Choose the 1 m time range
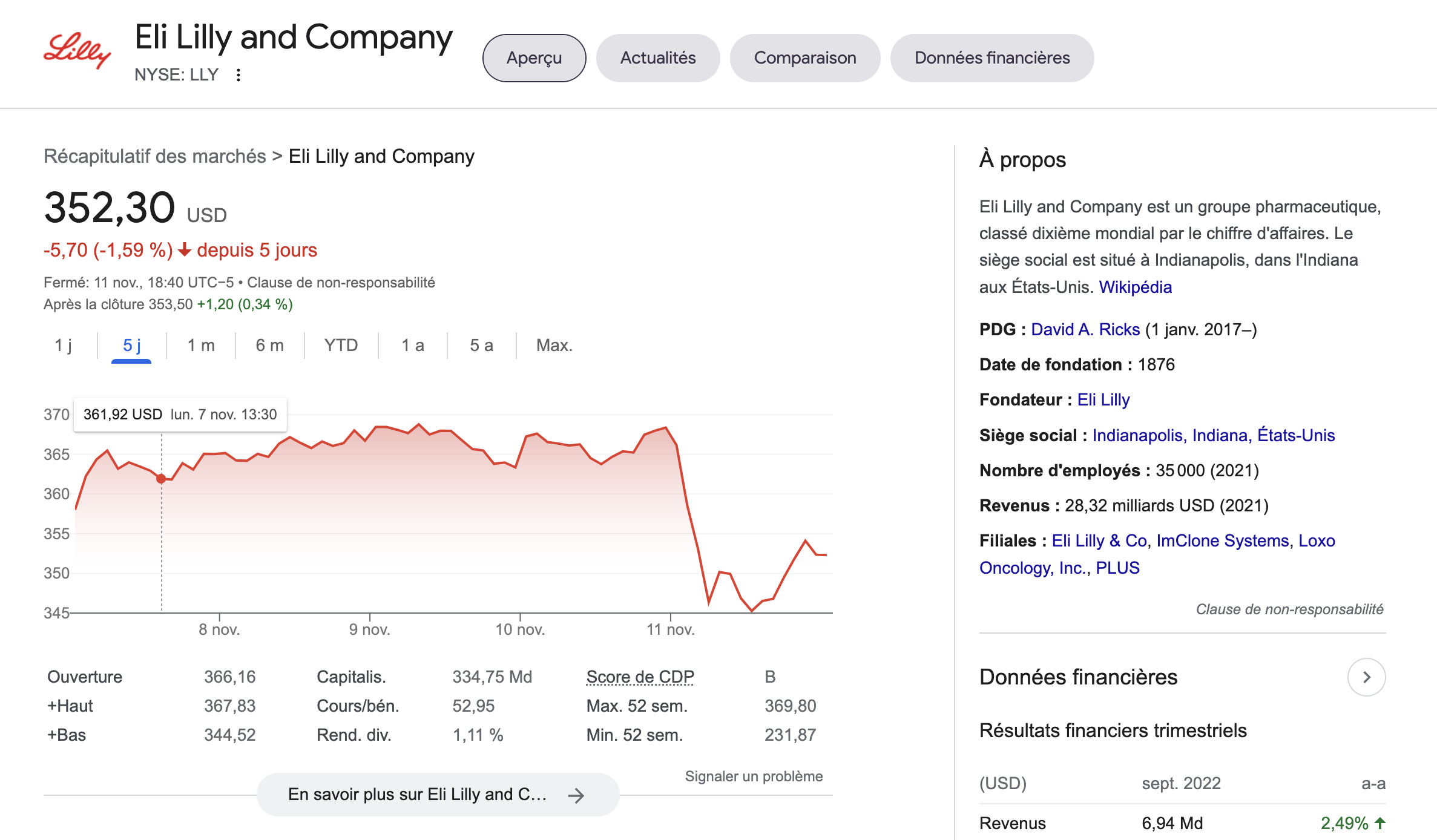Viewport: 1437px width, 840px height. click(201, 345)
